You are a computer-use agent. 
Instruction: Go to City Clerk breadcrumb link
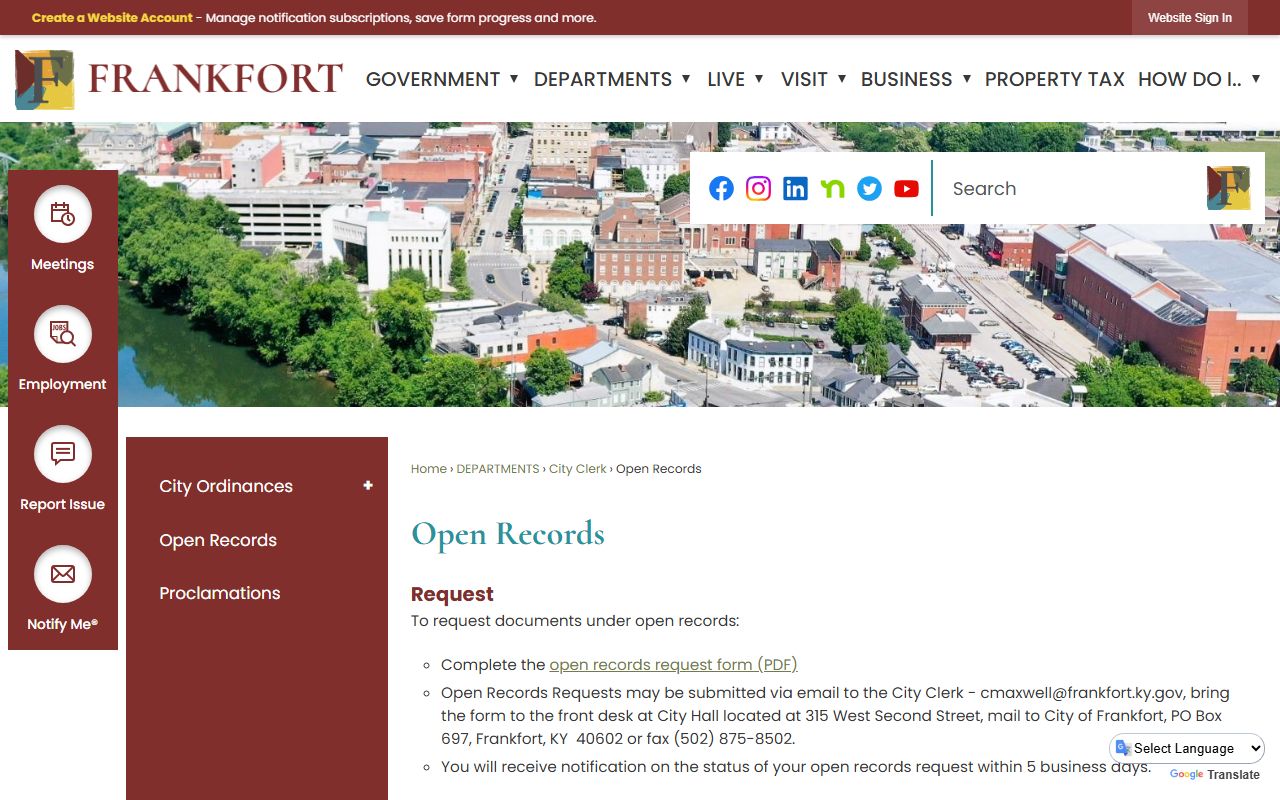tap(578, 468)
